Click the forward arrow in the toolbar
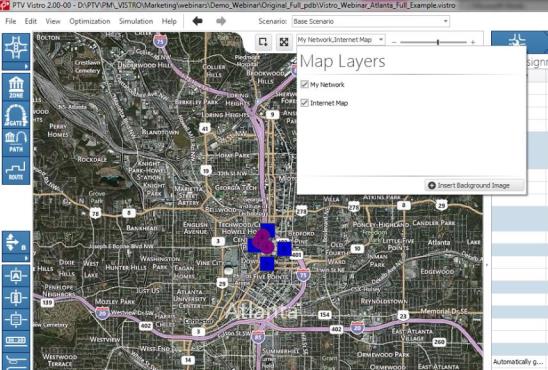548x370 pixels. (x=221, y=21)
